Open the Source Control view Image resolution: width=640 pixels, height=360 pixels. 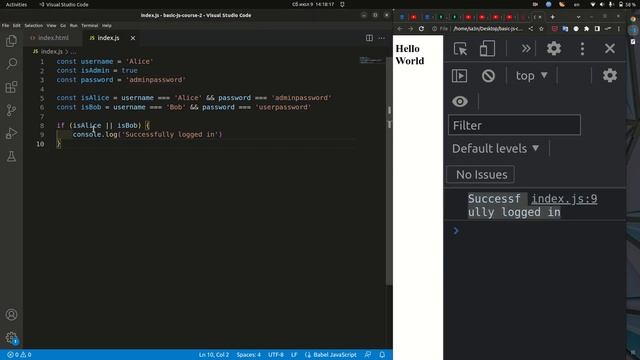11,110
